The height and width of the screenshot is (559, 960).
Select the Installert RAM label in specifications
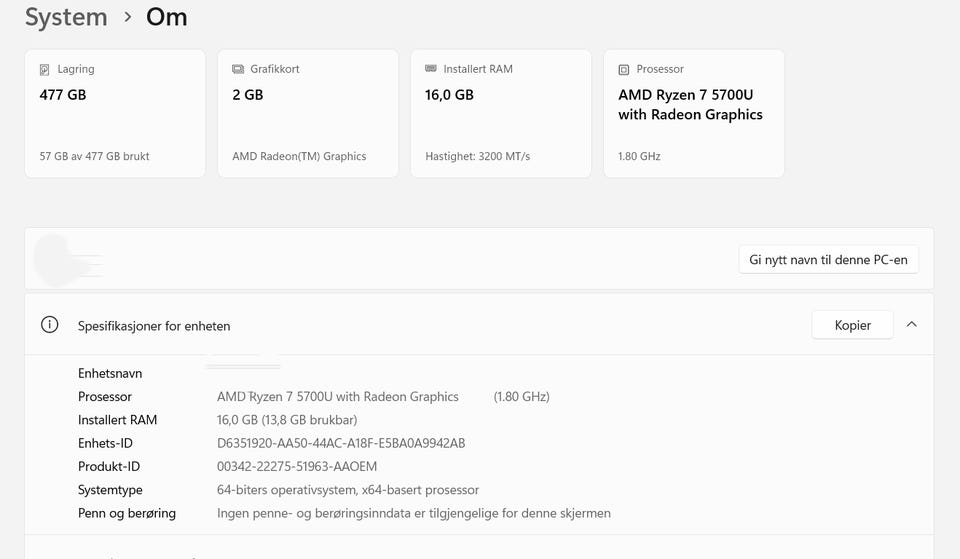(118, 420)
